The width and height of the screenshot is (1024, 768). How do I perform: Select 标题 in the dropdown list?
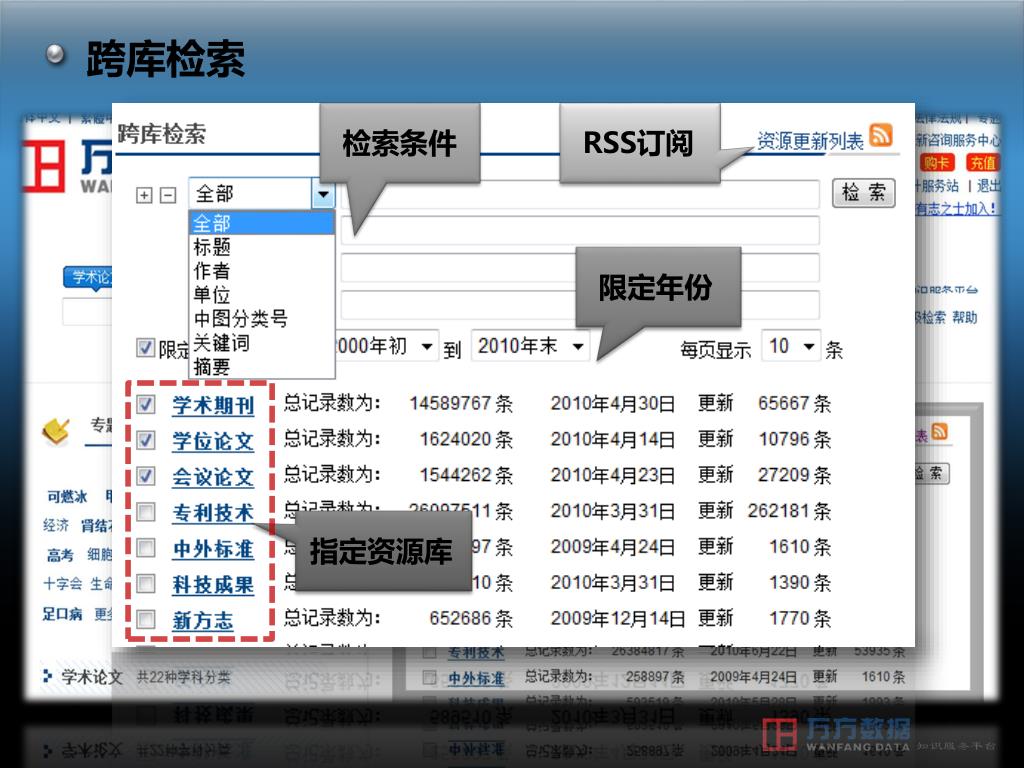click(212, 248)
